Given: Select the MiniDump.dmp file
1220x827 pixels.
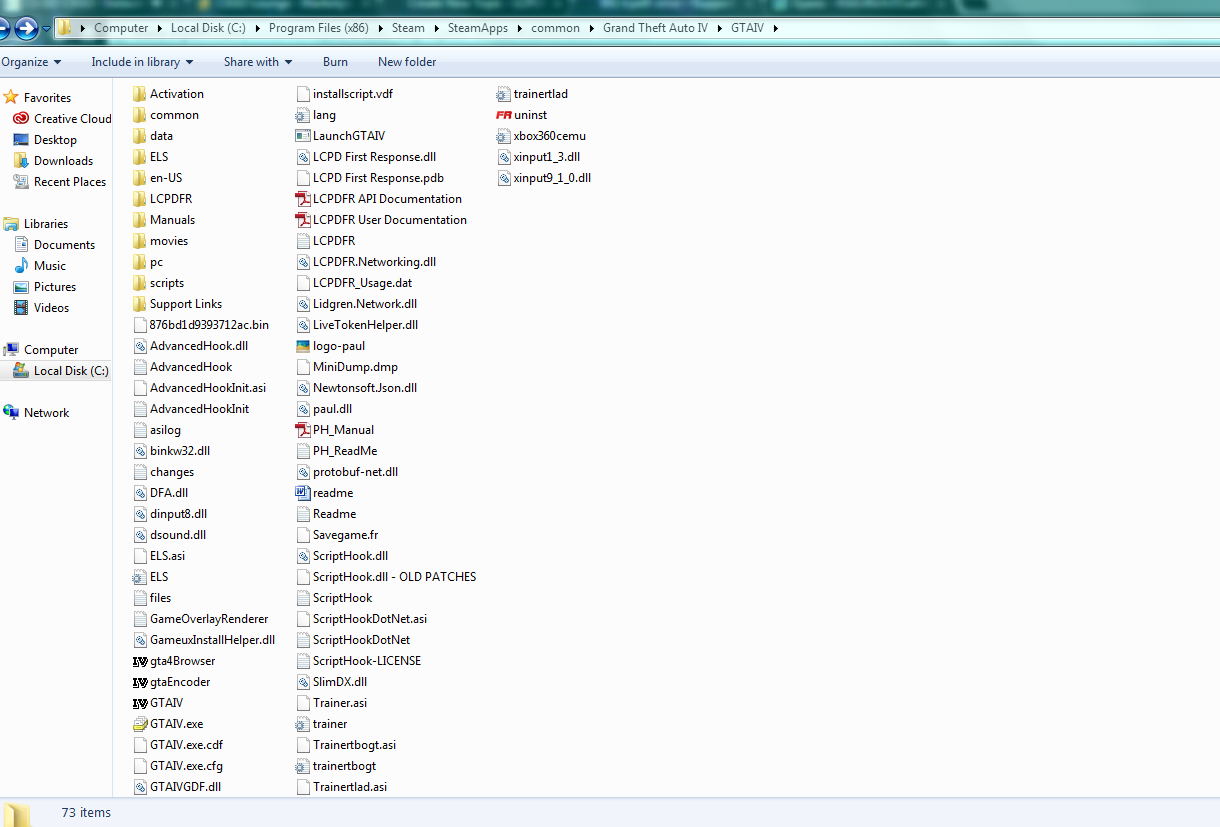Looking at the screenshot, I should pyautogui.click(x=347, y=367).
